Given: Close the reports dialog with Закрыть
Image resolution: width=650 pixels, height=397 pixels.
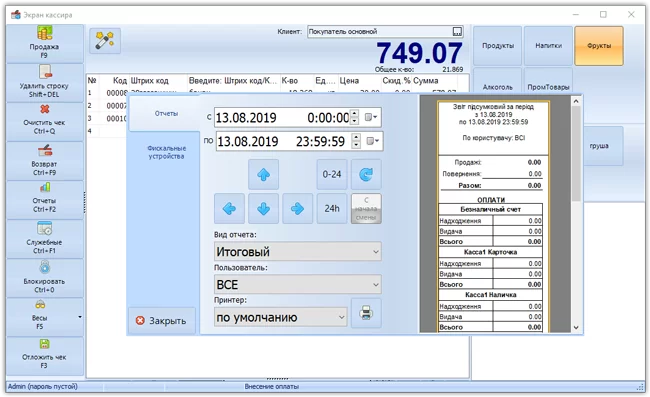Looking at the screenshot, I should (x=162, y=320).
